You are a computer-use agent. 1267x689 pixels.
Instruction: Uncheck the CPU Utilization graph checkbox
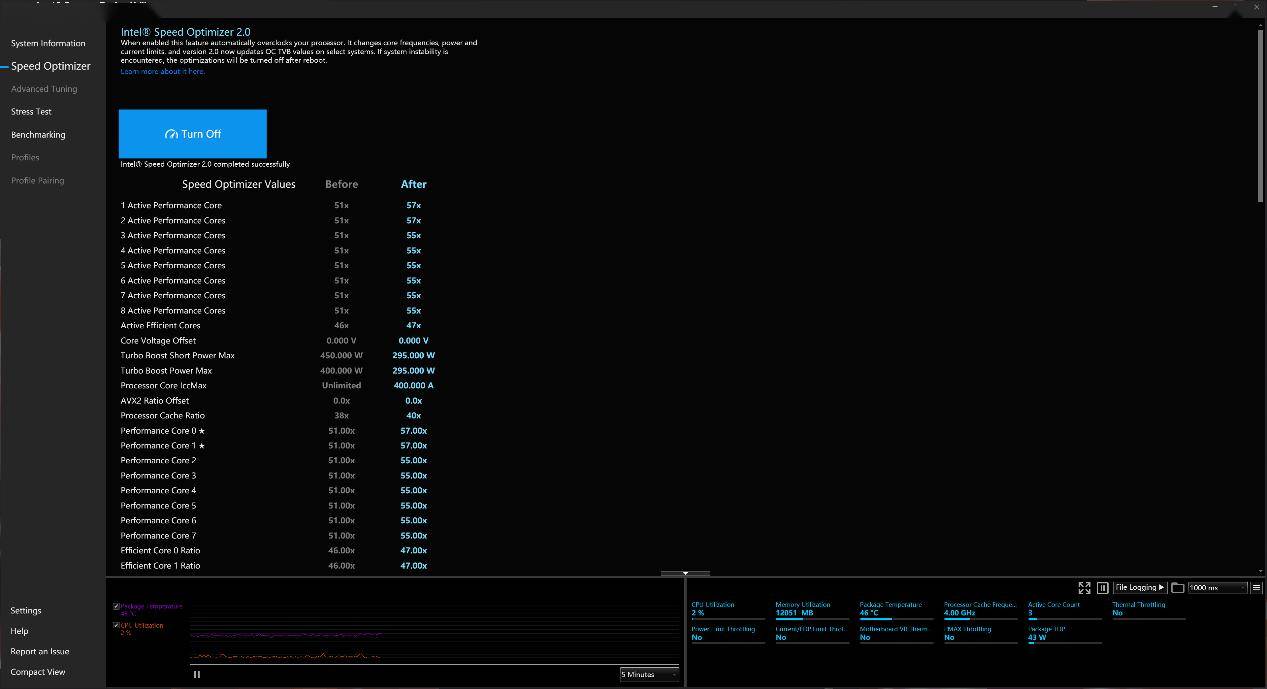[x=117, y=625]
